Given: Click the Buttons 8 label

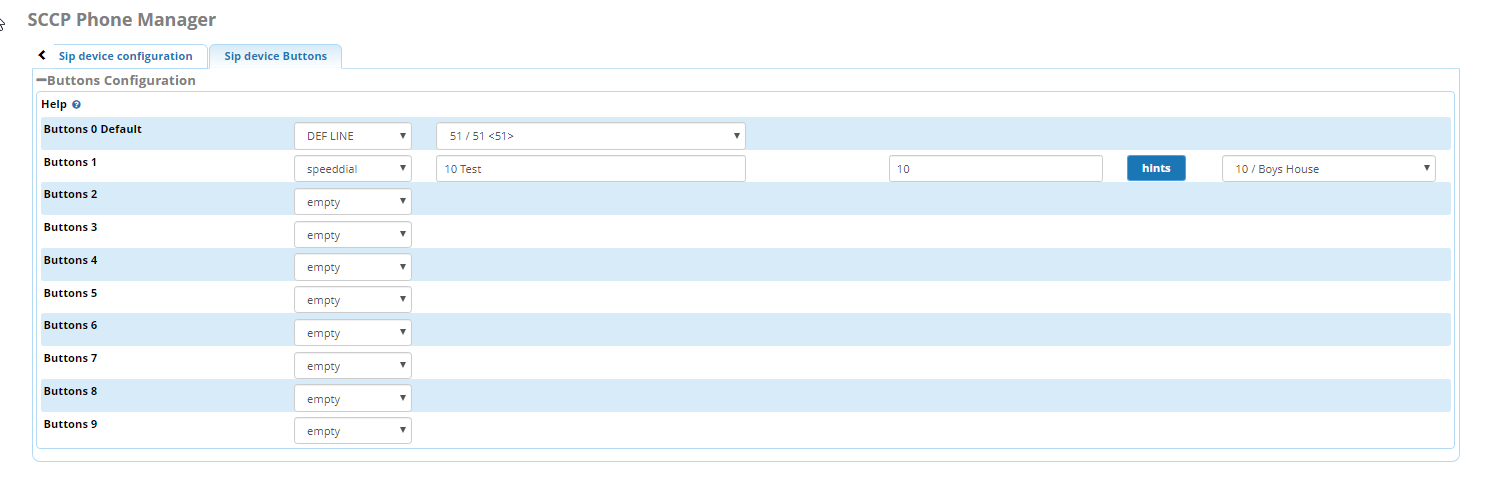Looking at the screenshot, I should pyautogui.click(x=71, y=391).
